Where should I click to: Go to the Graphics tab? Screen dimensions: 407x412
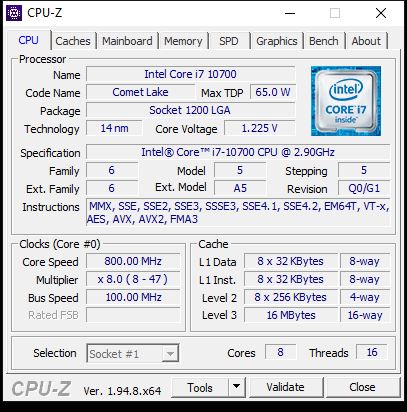click(x=277, y=41)
